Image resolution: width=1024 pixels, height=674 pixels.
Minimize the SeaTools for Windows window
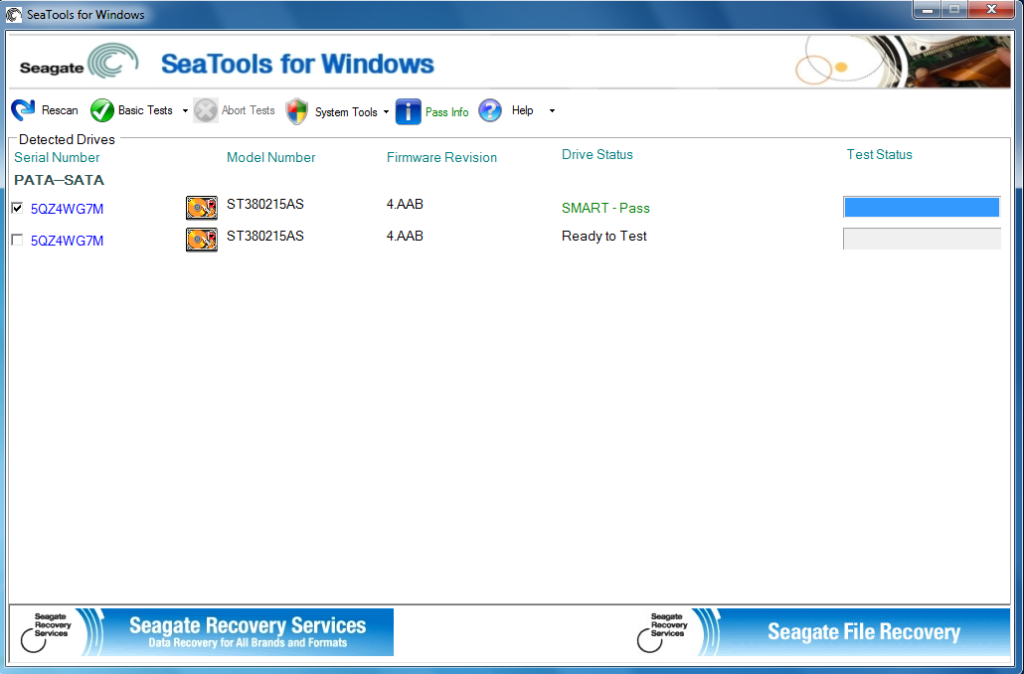(x=927, y=10)
